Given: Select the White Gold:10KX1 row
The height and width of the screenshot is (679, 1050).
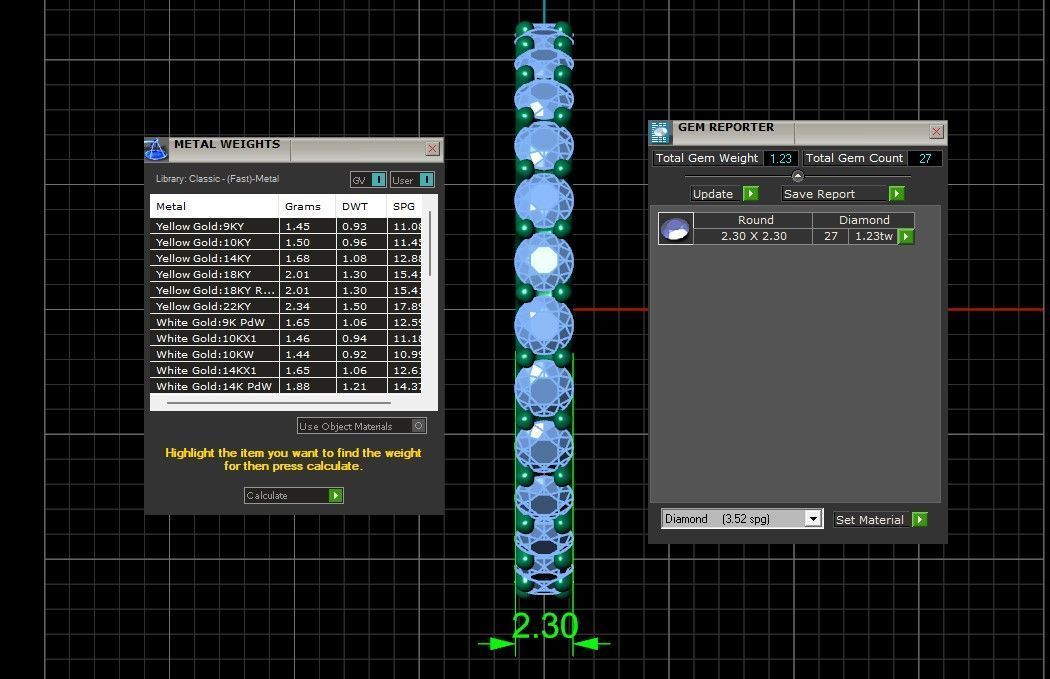Looking at the screenshot, I should 286,339.
